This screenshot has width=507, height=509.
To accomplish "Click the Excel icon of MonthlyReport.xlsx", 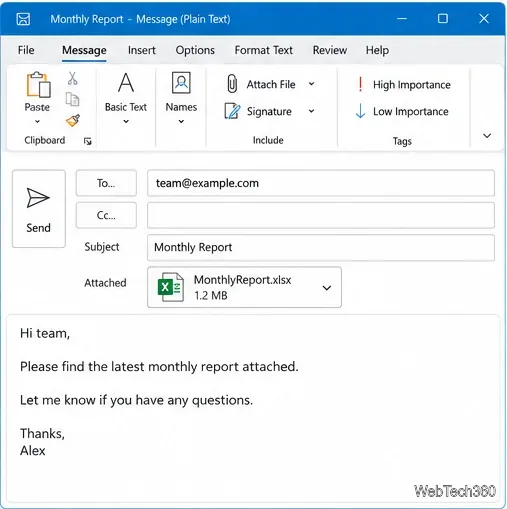I will (171, 287).
